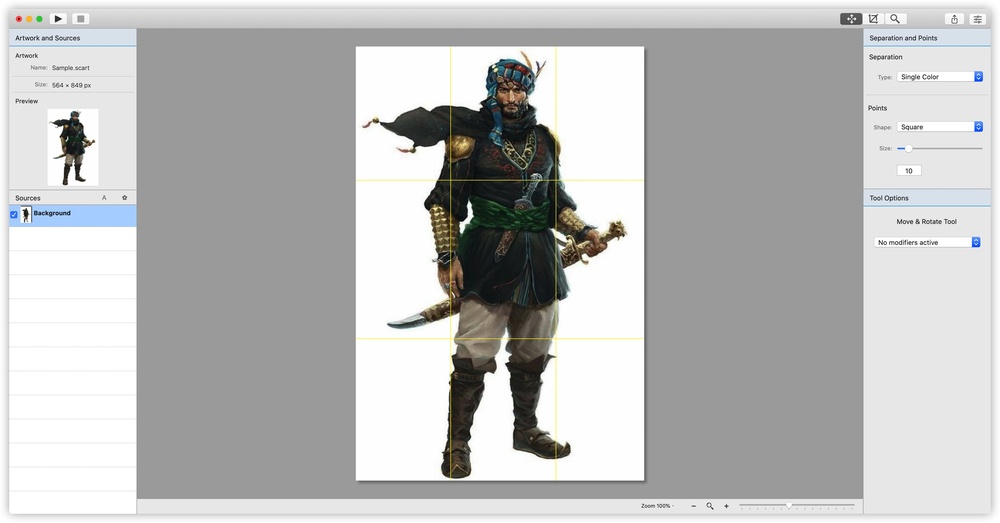
Task: Click the 'Artwork and Sources' panel header
Action: [73, 38]
